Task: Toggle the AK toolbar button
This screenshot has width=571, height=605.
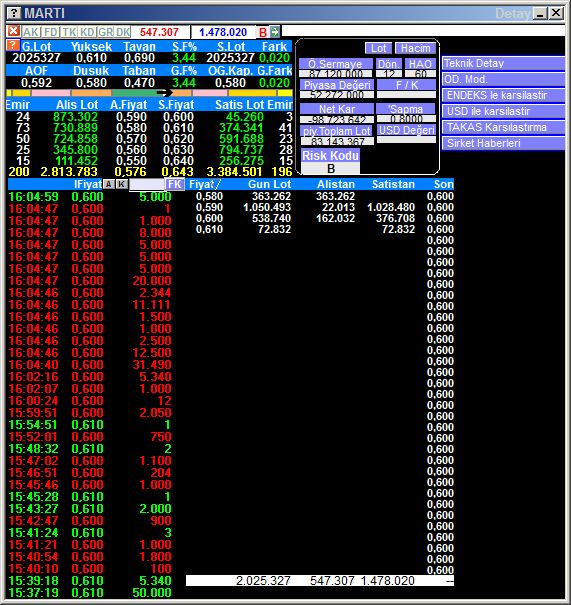Action: point(31,32)
